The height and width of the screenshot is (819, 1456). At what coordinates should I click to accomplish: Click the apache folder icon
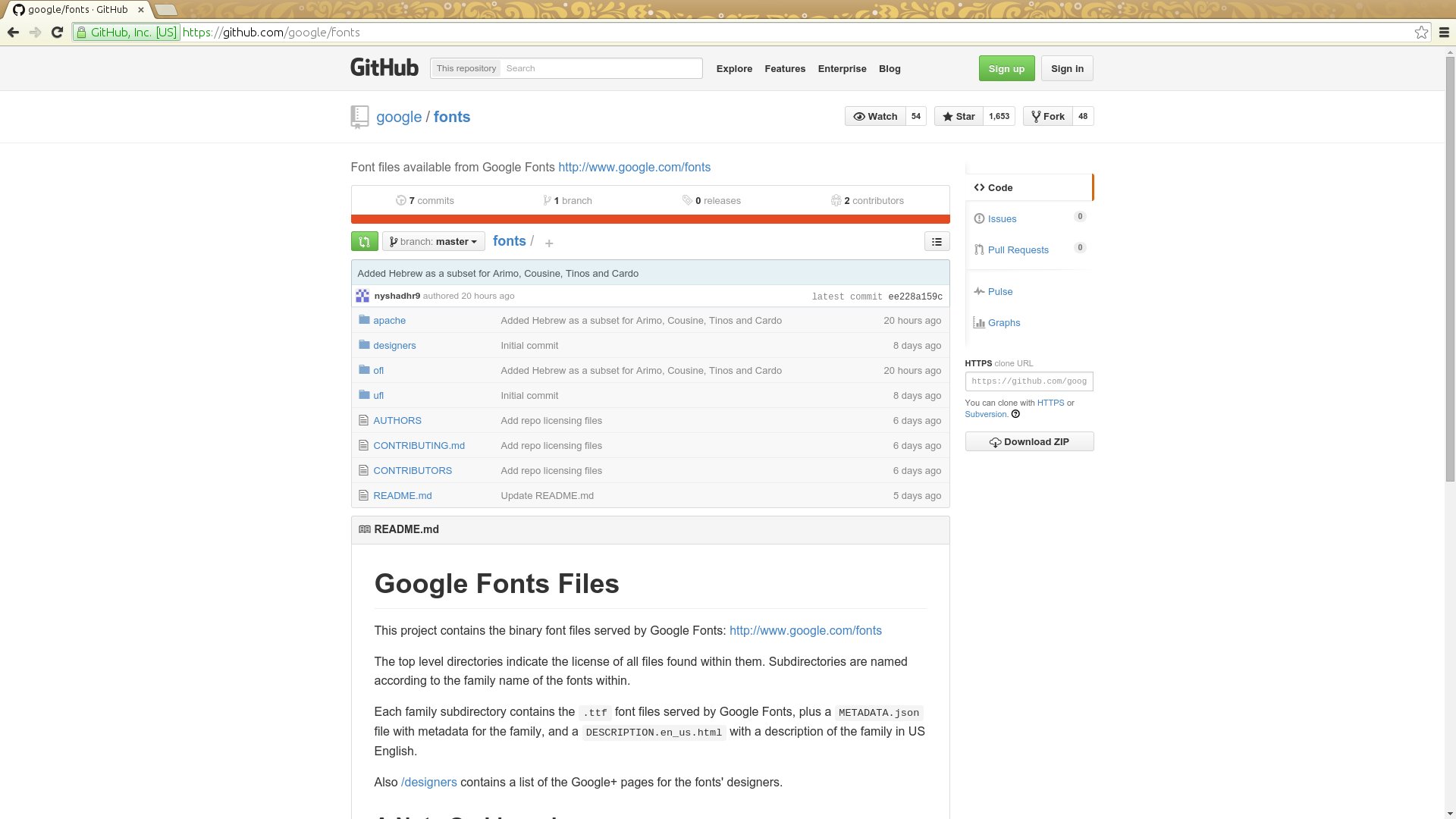(x=364, y=320)
